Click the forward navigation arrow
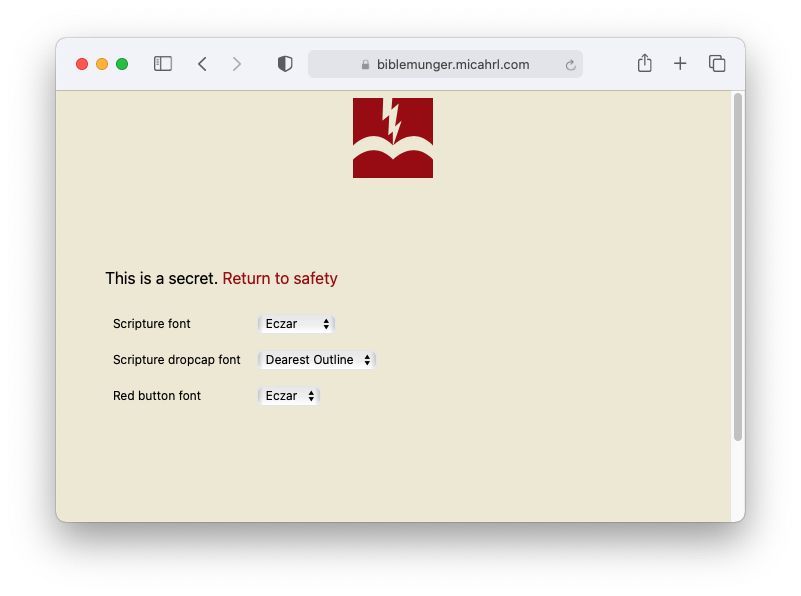The height and width of the screenshot is (596, 801). [237, 63]
